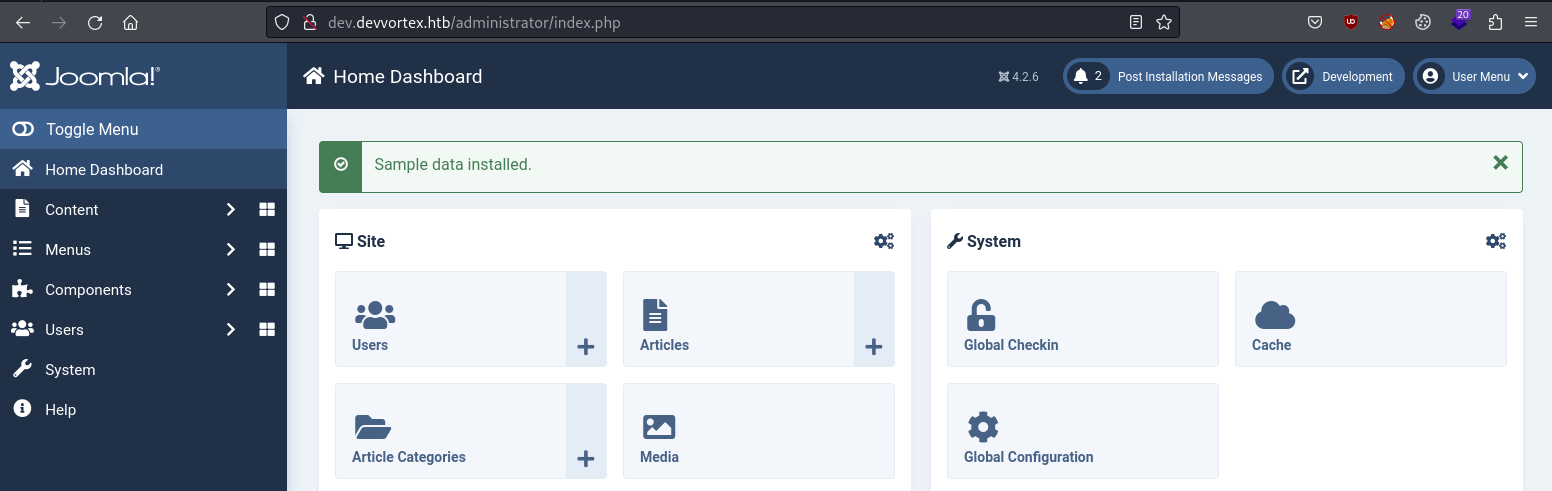Image resolution: width=1552 pixels, height=491 pixels.
Task: Dismiss the Sample data installed alert
Action: click(1500, 162)
